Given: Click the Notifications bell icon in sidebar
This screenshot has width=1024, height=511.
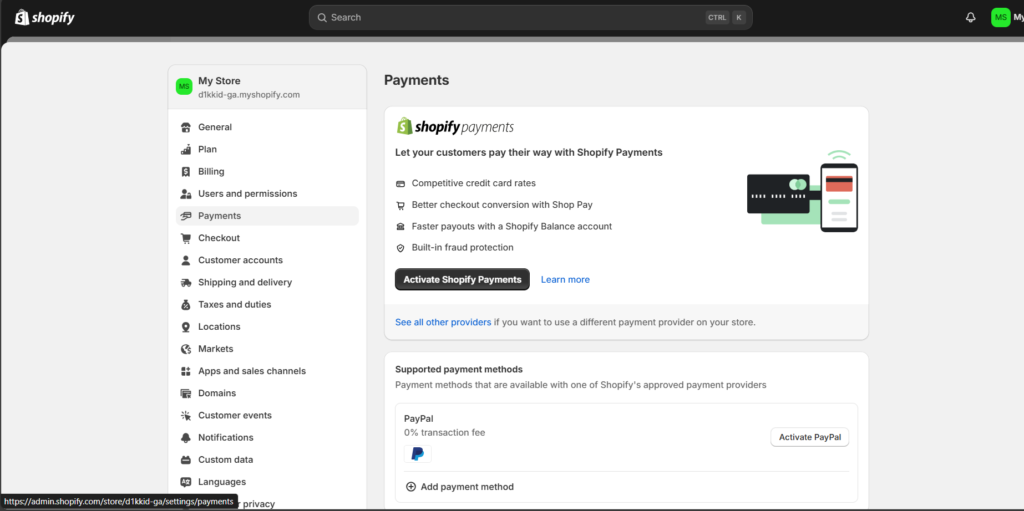Looking at the screenshot, I should coord(185,438).
